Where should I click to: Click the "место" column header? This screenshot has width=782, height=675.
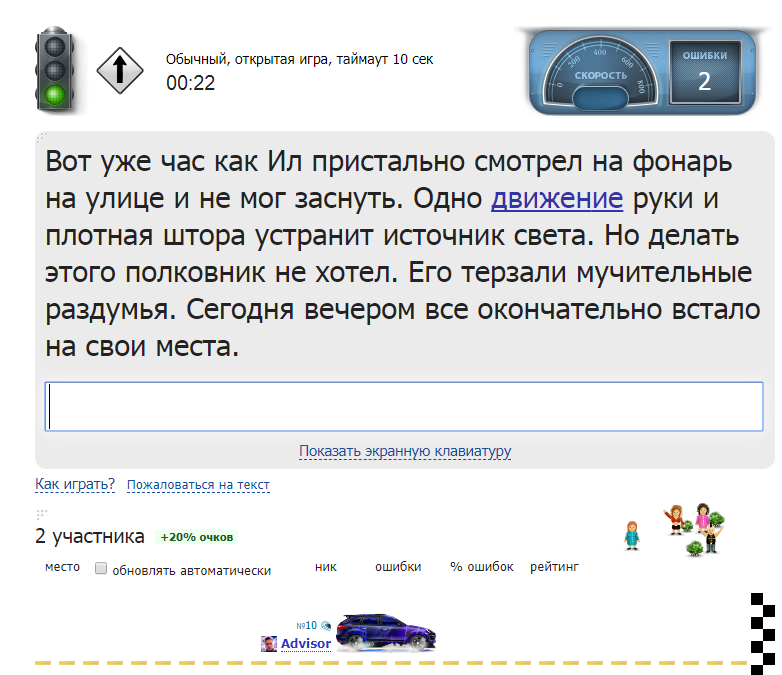62,567
